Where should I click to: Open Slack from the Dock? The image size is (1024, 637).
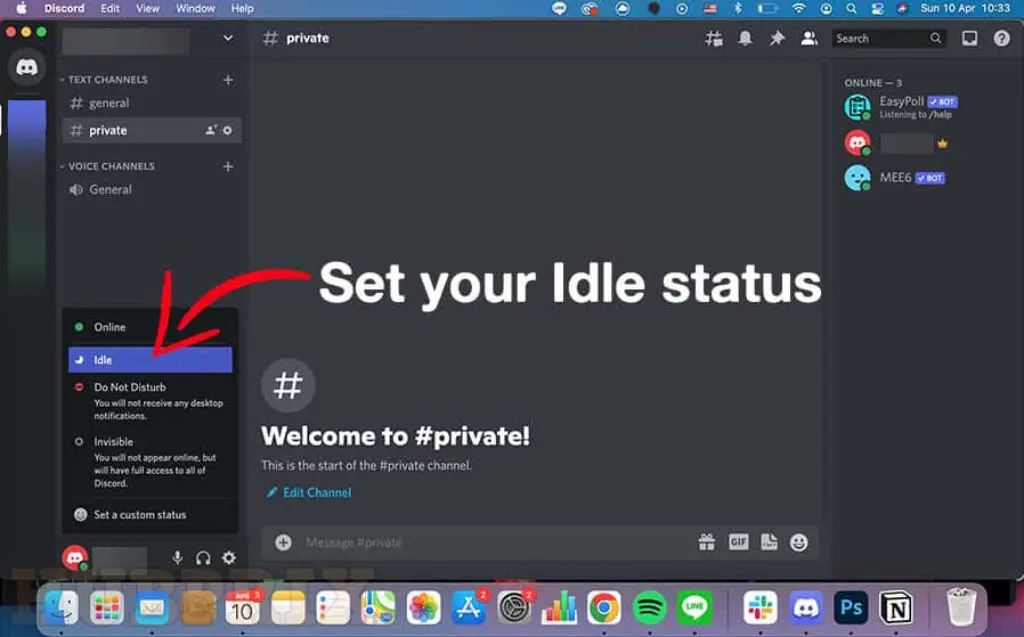[760, 608]
